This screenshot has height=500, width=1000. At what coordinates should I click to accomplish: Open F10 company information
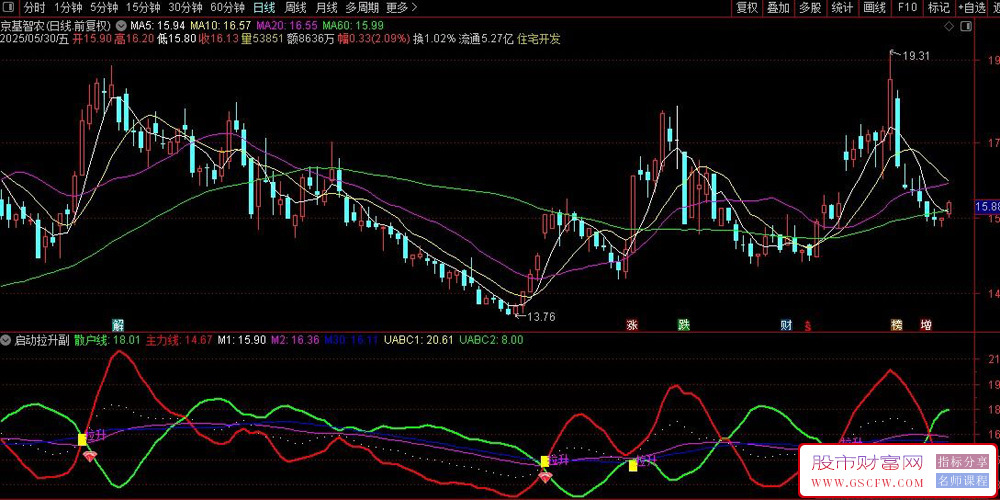tap(907, 8)
